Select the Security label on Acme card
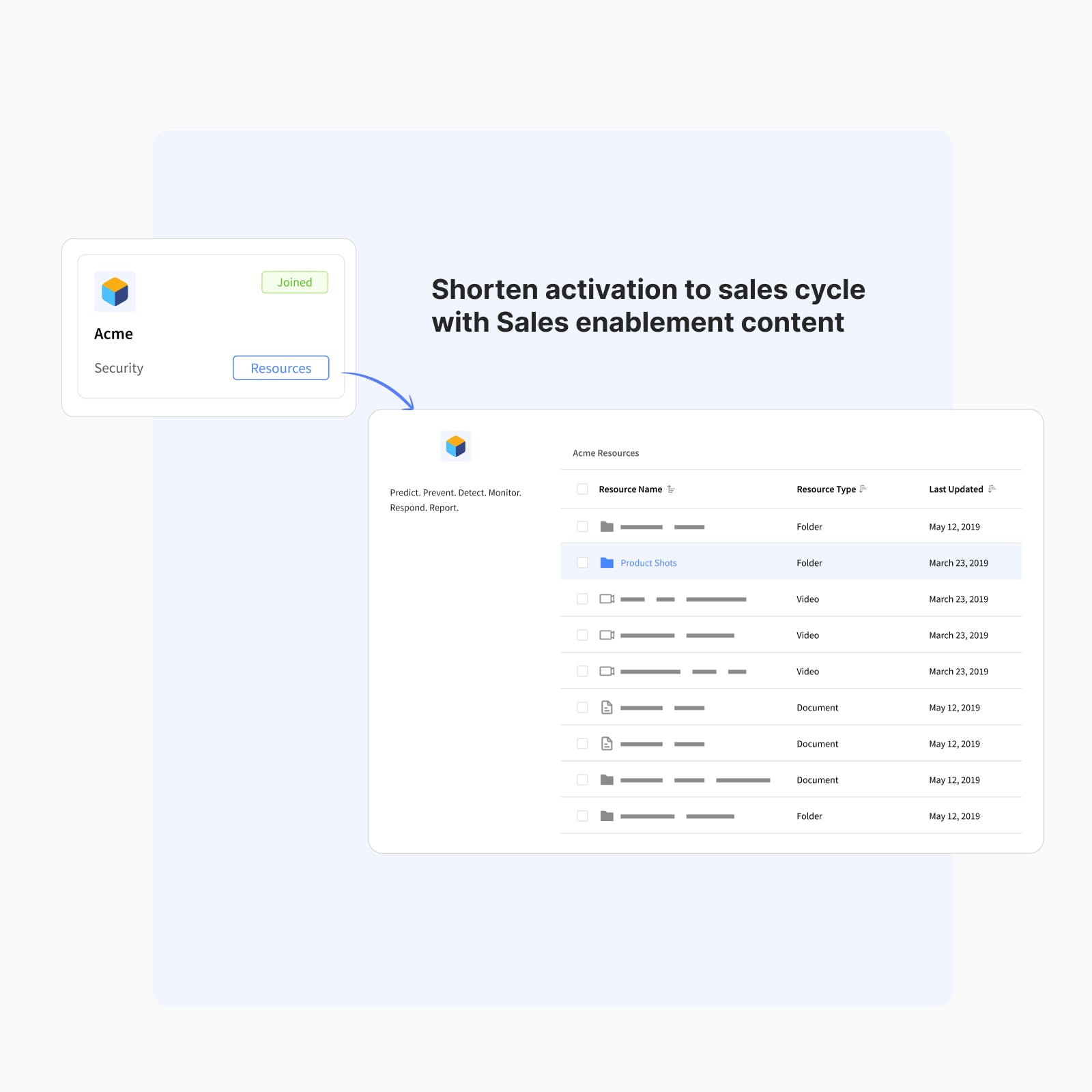 (x=119, y=369)
